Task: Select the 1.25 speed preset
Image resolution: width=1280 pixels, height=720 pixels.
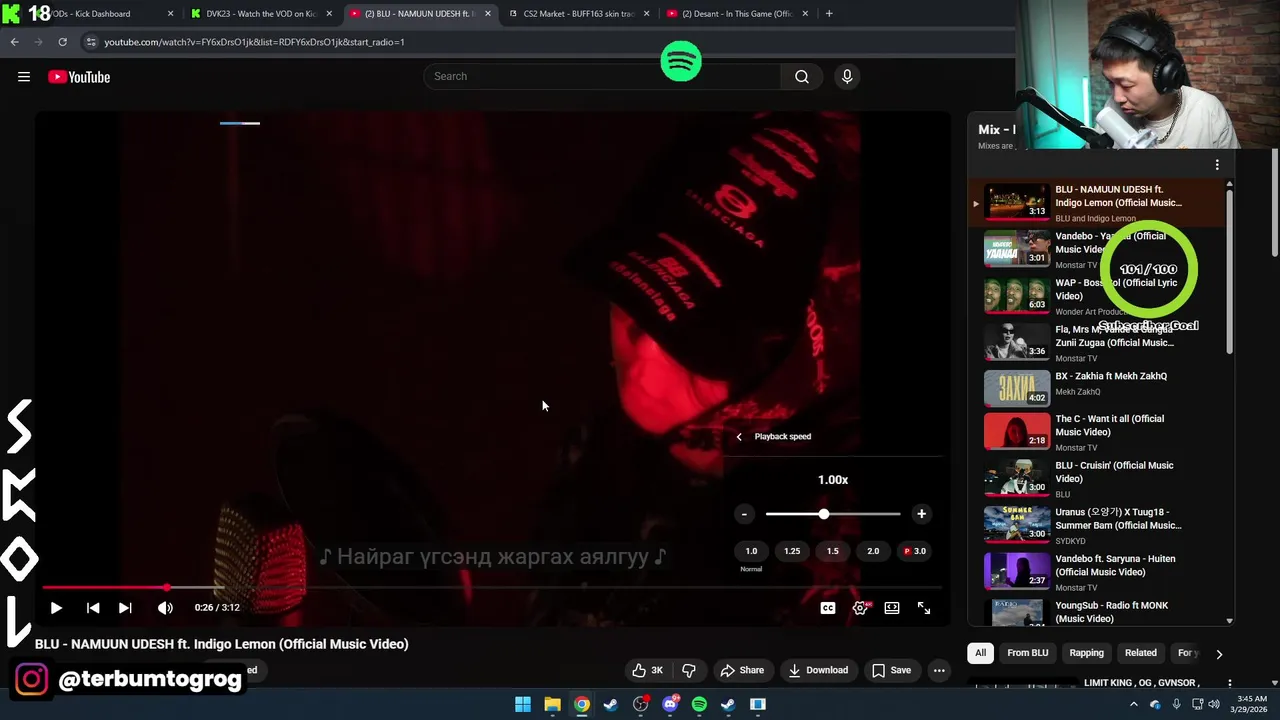Action: point(792,551)
